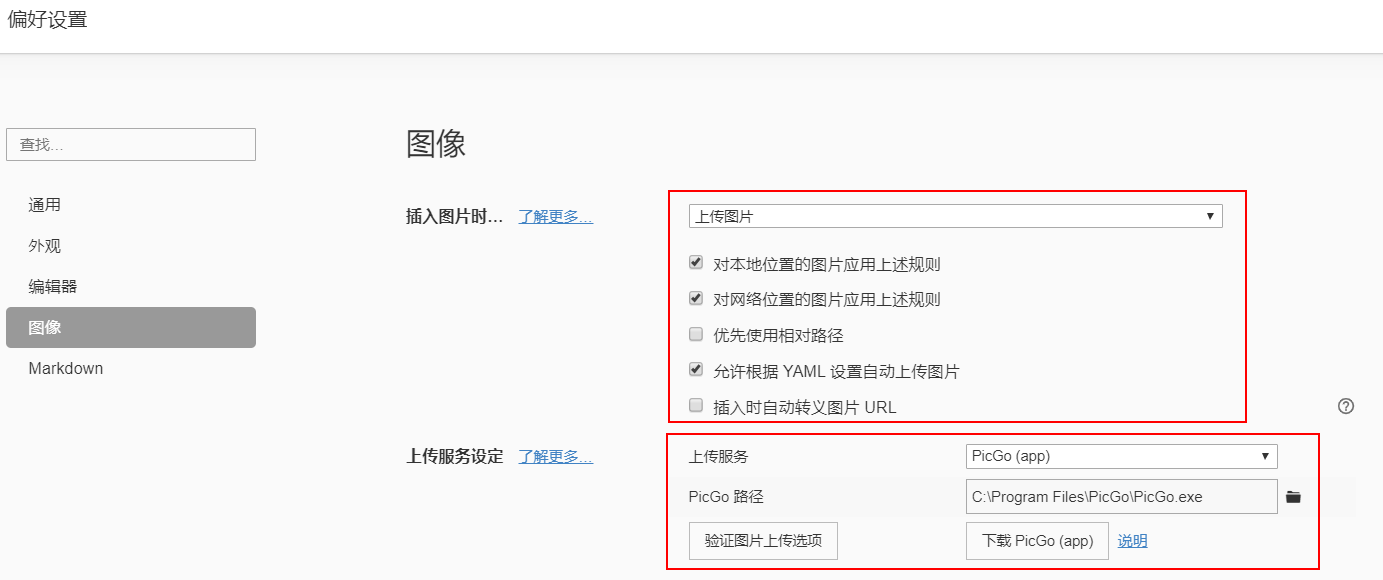Focus the 查找 search field
This screenshot has width=1383, height=580.
pos(131,144)
